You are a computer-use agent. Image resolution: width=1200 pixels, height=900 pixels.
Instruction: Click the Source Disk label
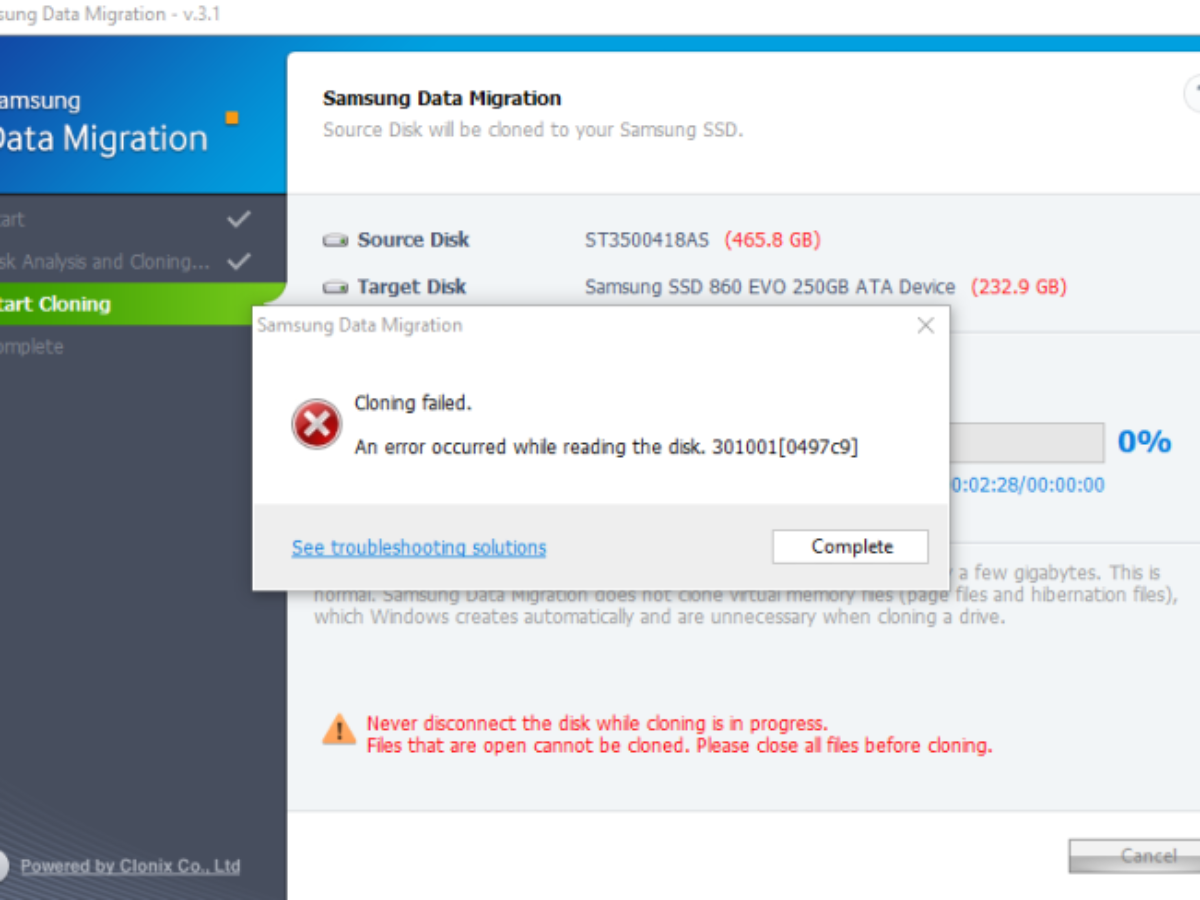[413, 240]
